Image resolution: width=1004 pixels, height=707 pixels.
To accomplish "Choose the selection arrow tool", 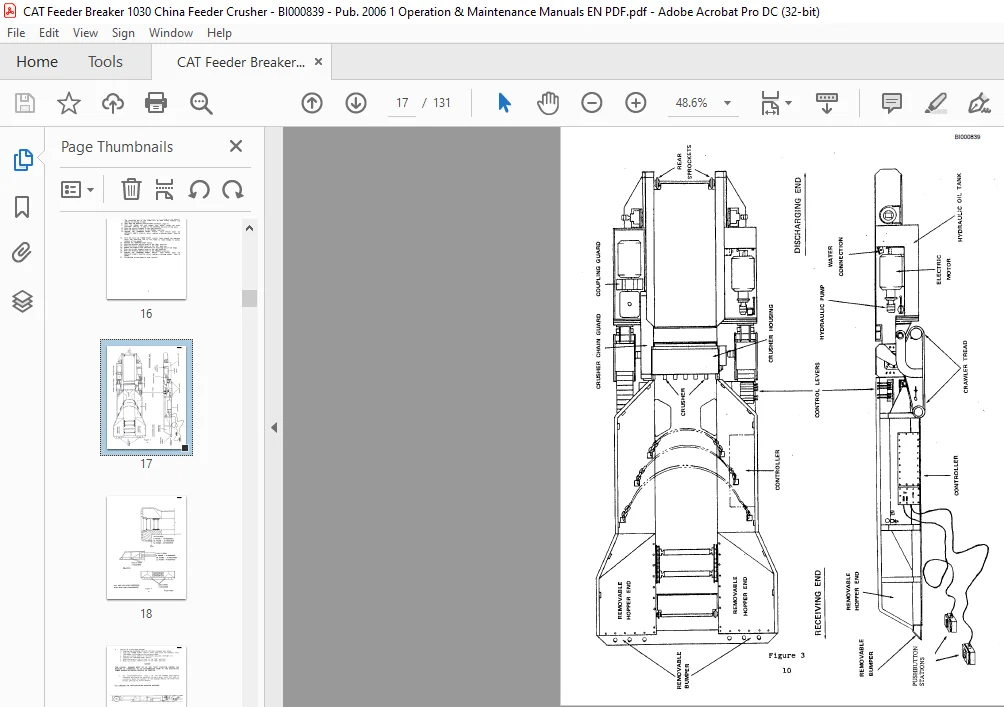I will pos(505,103).
